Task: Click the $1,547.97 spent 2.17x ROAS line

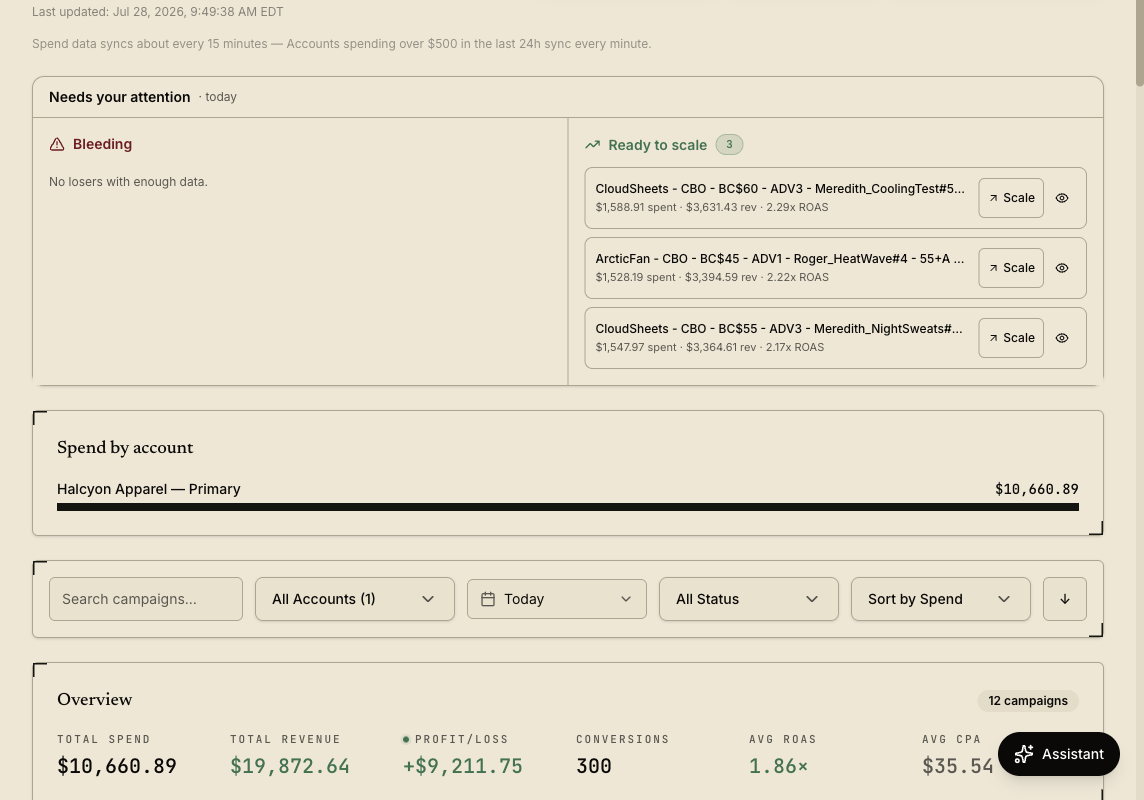Action: 710,347
